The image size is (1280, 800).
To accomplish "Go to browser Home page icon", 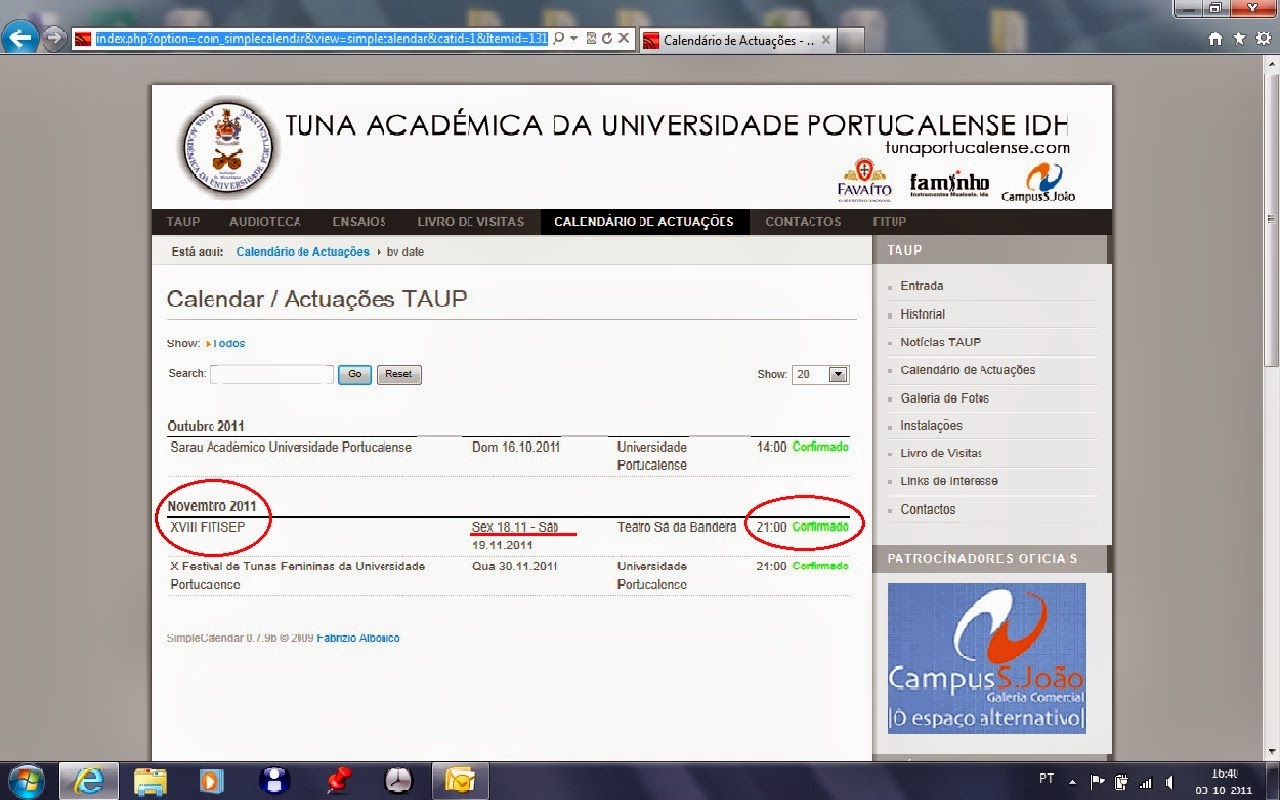I will [1215, 39].
